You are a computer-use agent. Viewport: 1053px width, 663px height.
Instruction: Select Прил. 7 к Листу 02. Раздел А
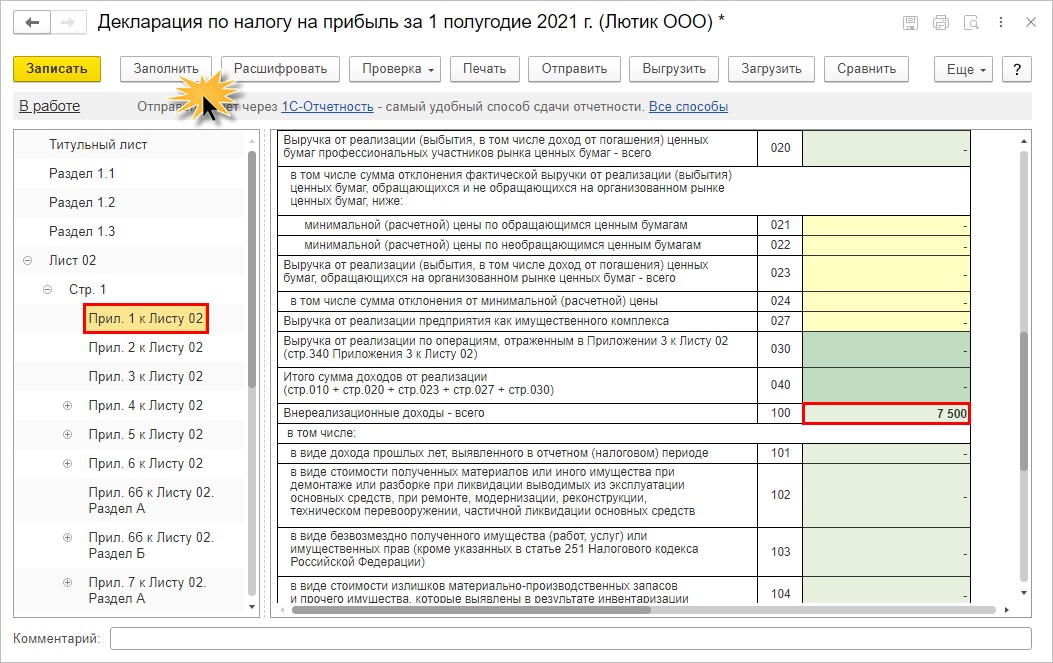(x=147, y=590)
